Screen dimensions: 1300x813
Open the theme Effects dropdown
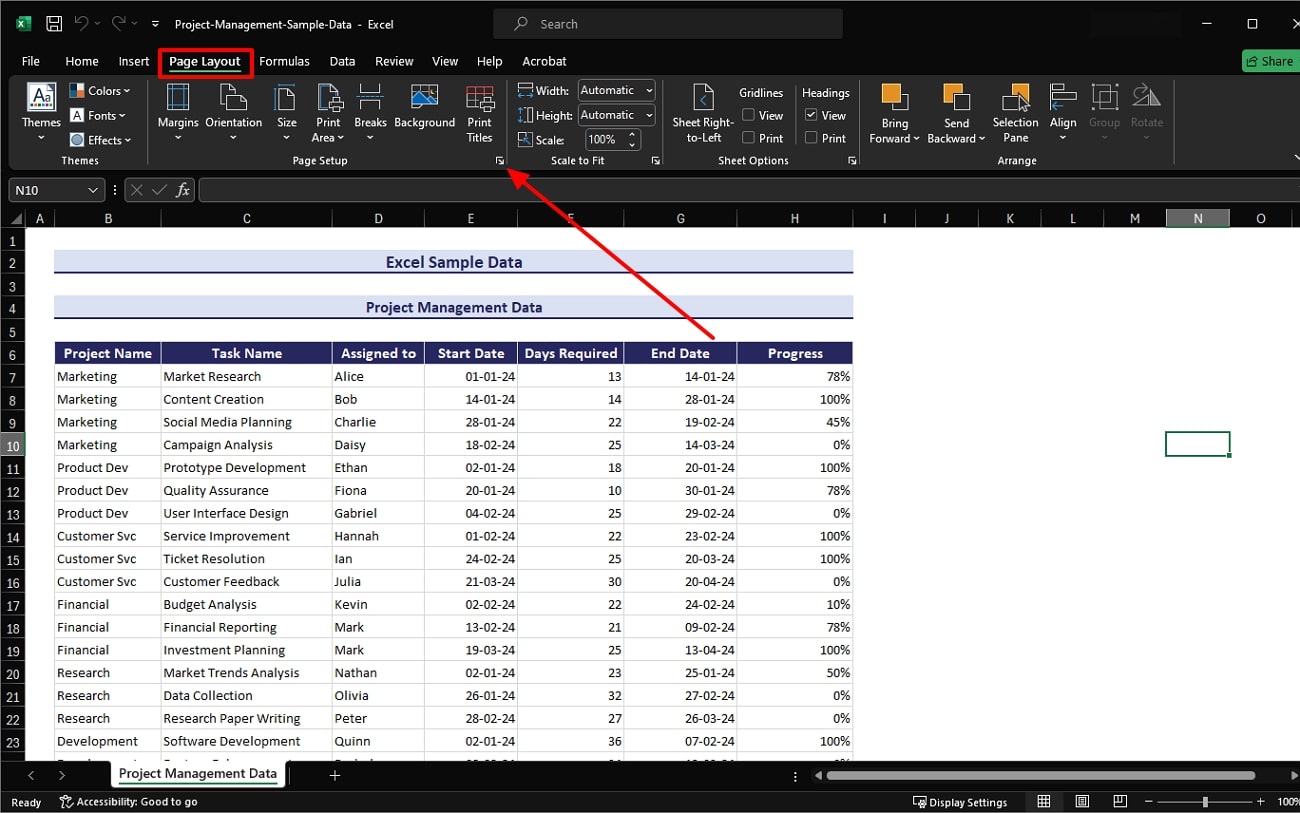click(100, 140)
